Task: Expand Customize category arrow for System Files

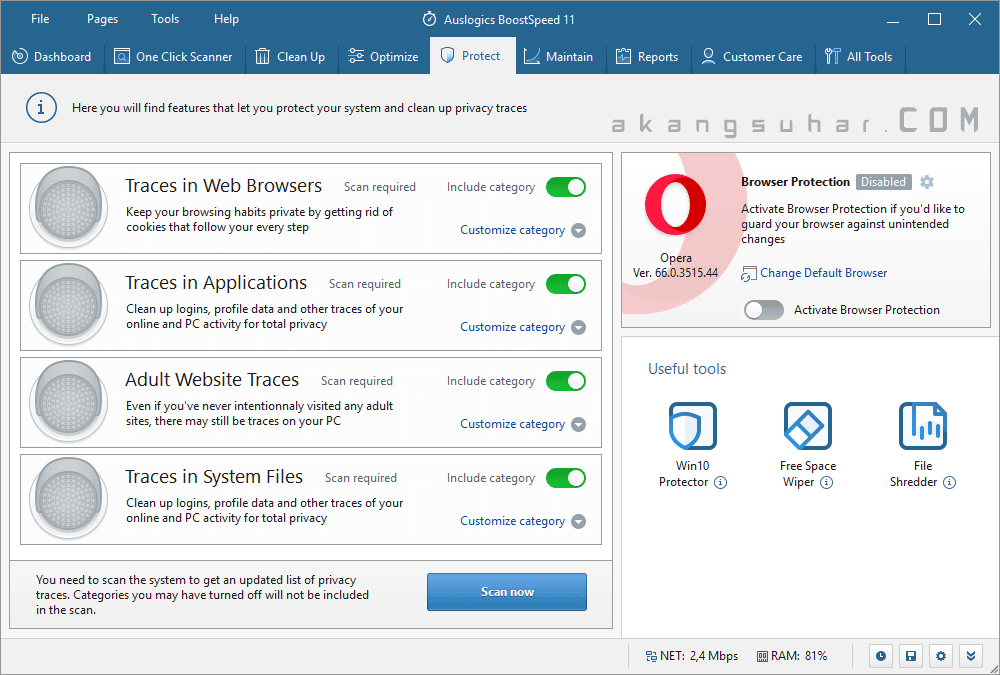Action: (578, 521)
